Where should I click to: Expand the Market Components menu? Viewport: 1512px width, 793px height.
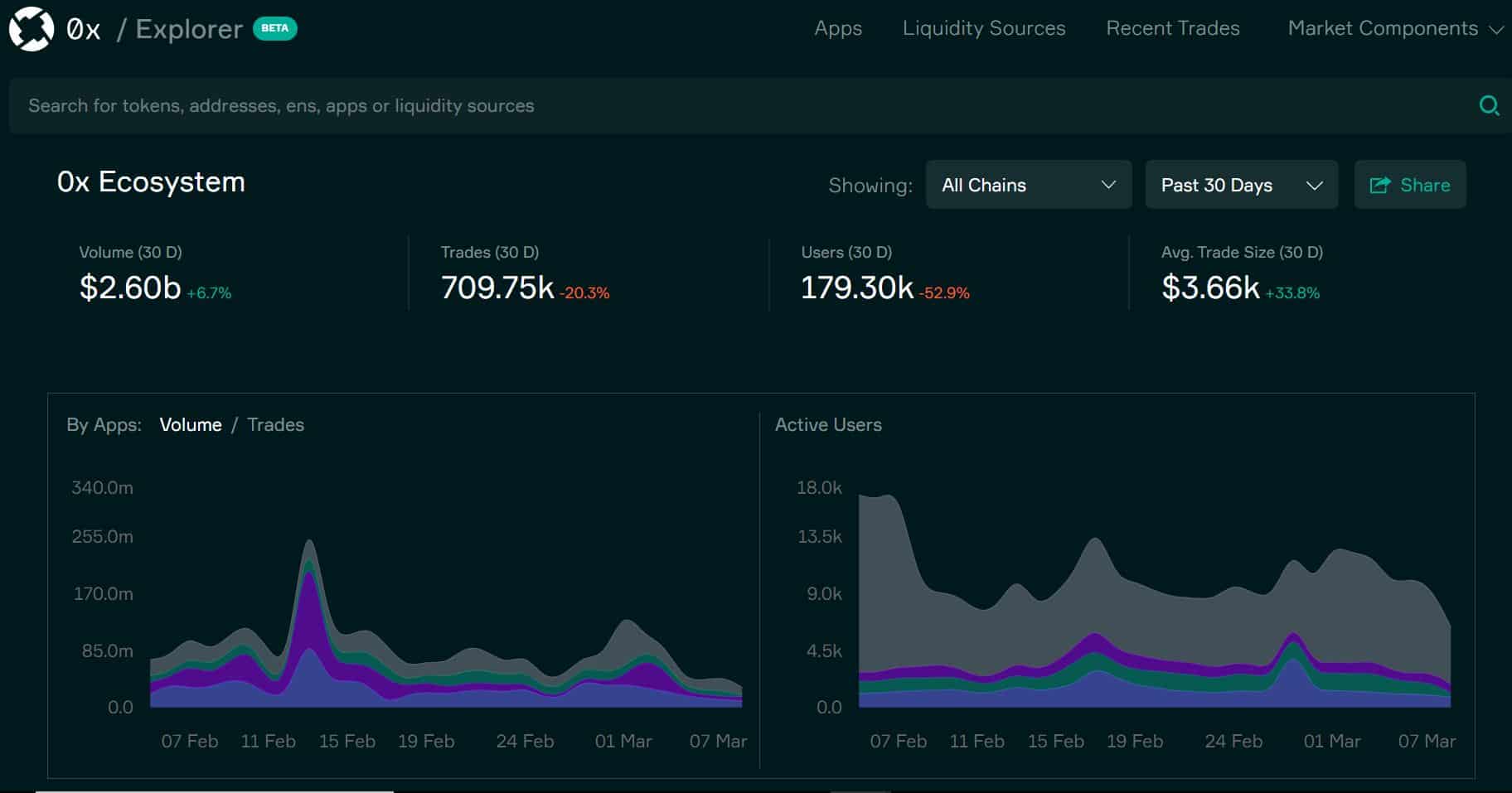(1395, 28)
